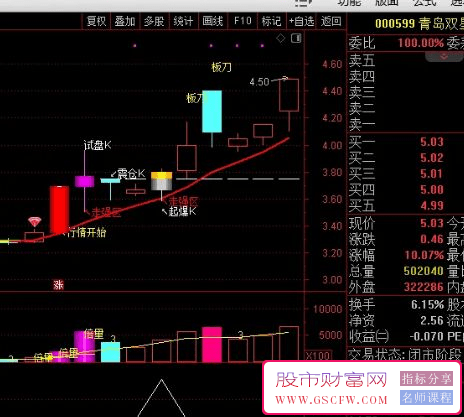Click the 委比 100.00% value
This screenshot has width=464, height=417.
tap(421, 43)
